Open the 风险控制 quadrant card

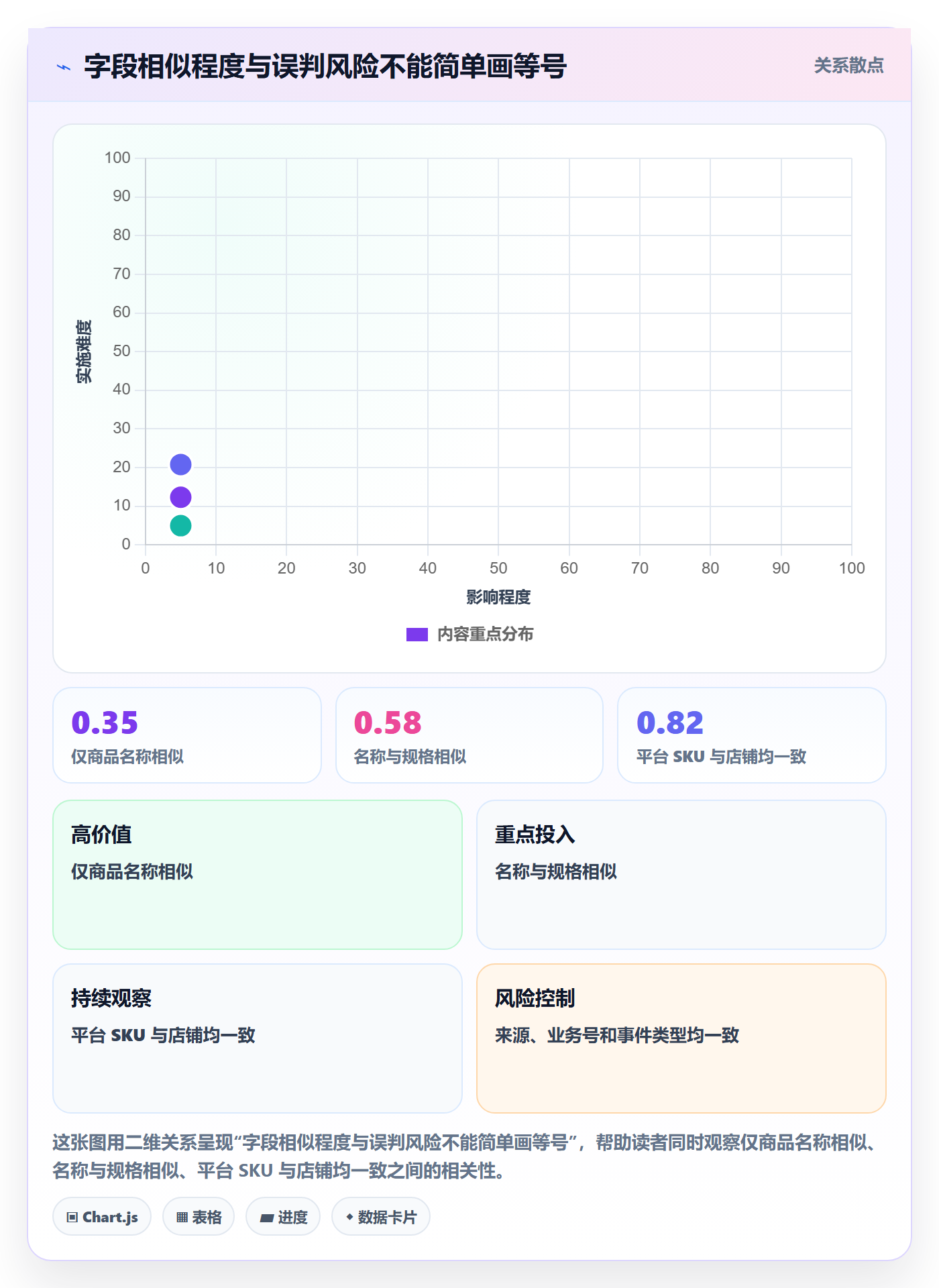pyautogui.click(x=681, y=1038)
